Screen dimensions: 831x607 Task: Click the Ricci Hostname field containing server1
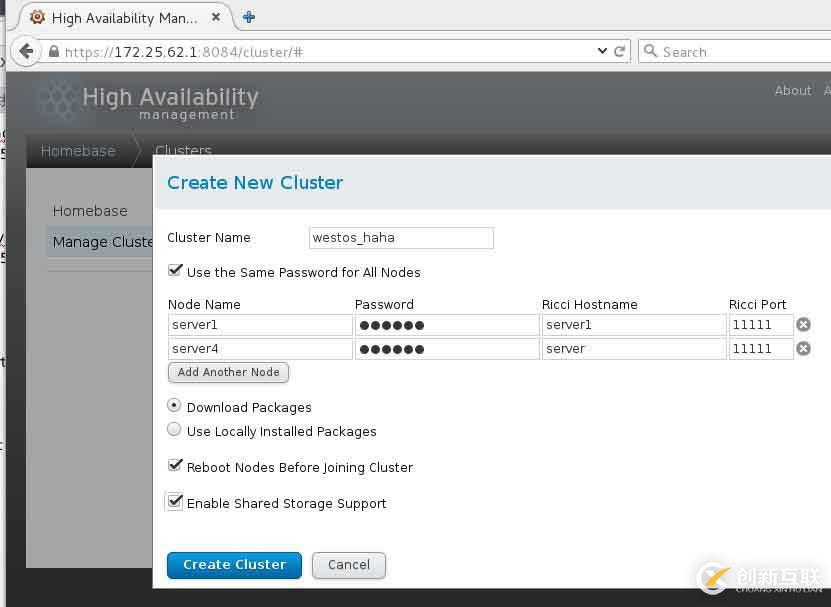click(x=634, y=325)
